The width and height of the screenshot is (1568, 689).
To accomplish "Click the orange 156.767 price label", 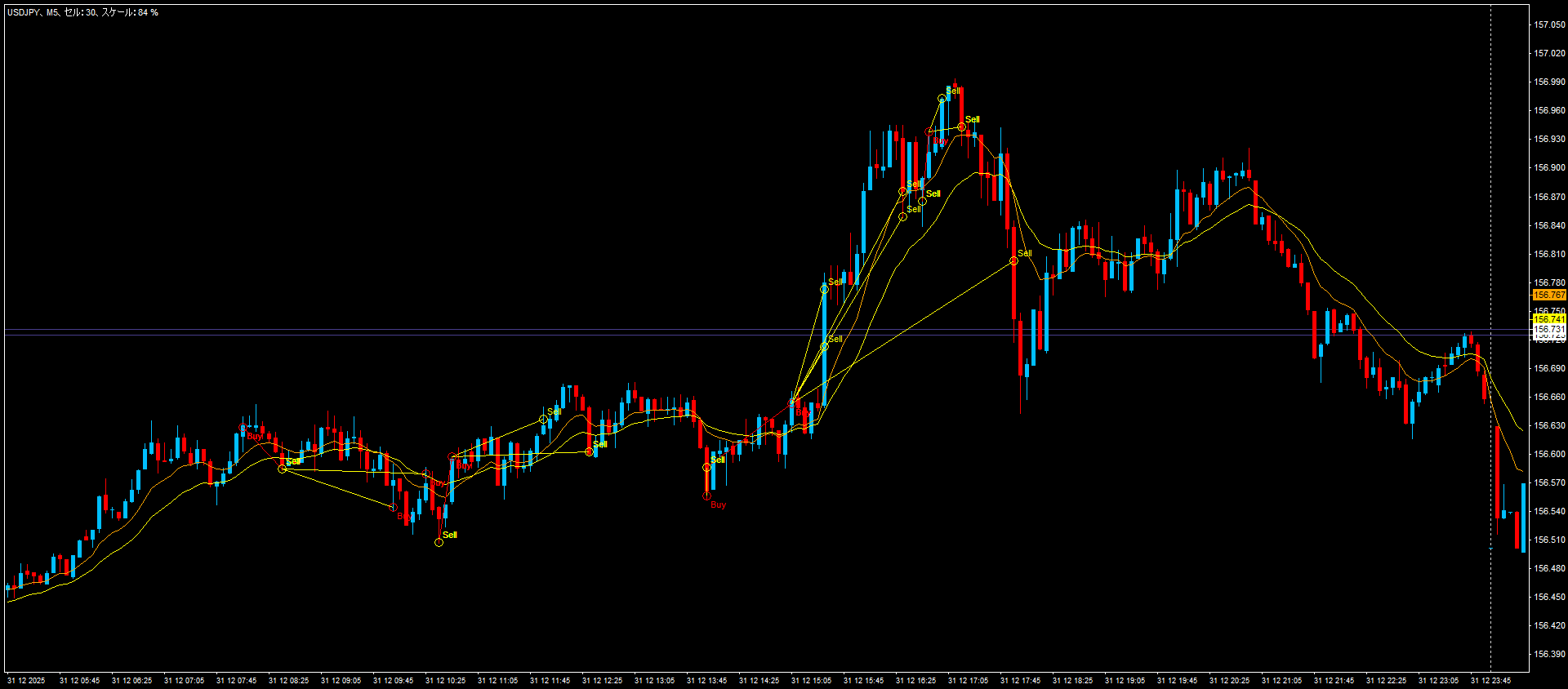I will 1549,295.
